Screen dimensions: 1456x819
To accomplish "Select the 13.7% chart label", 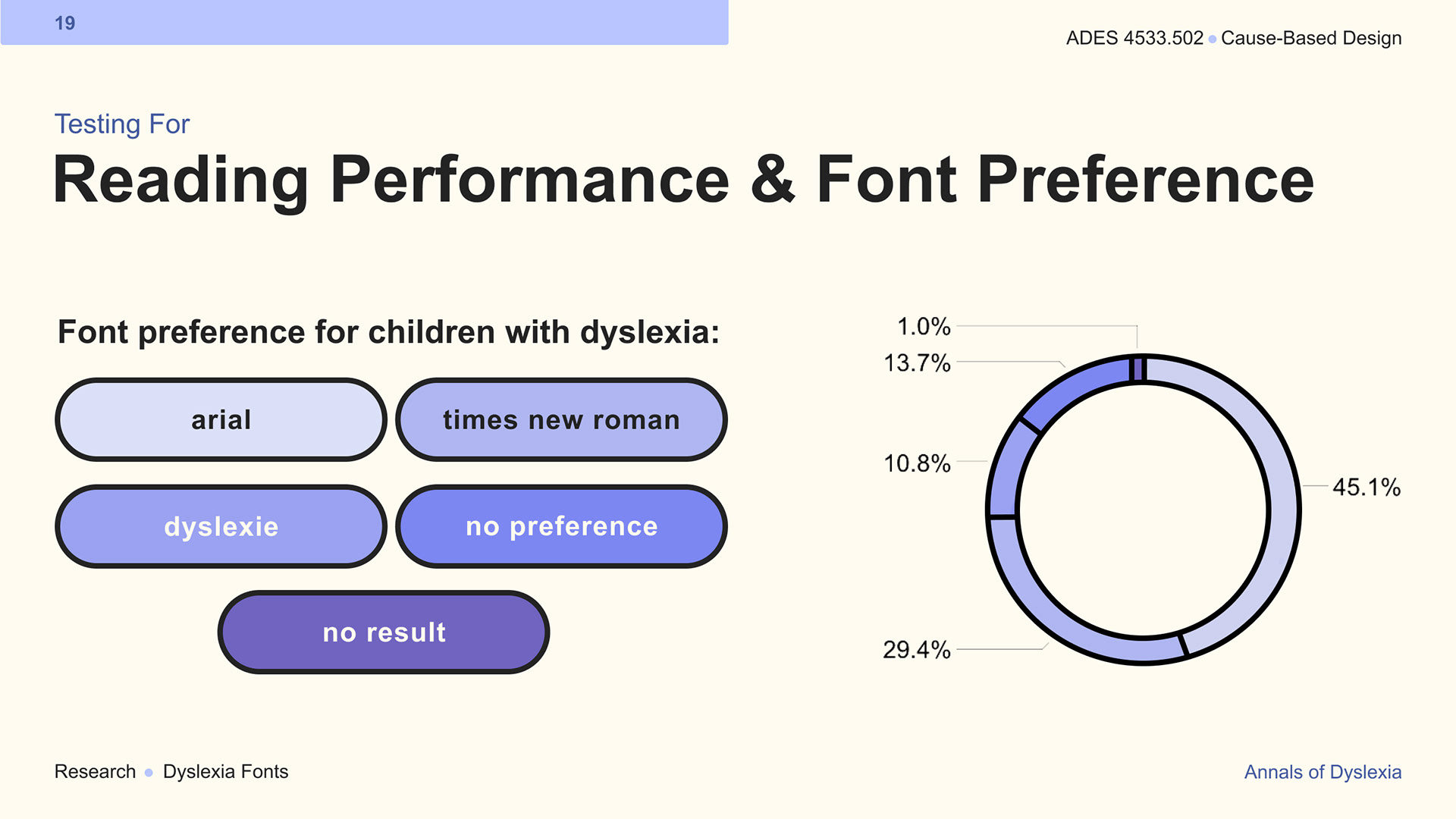I will pos(917,363).
